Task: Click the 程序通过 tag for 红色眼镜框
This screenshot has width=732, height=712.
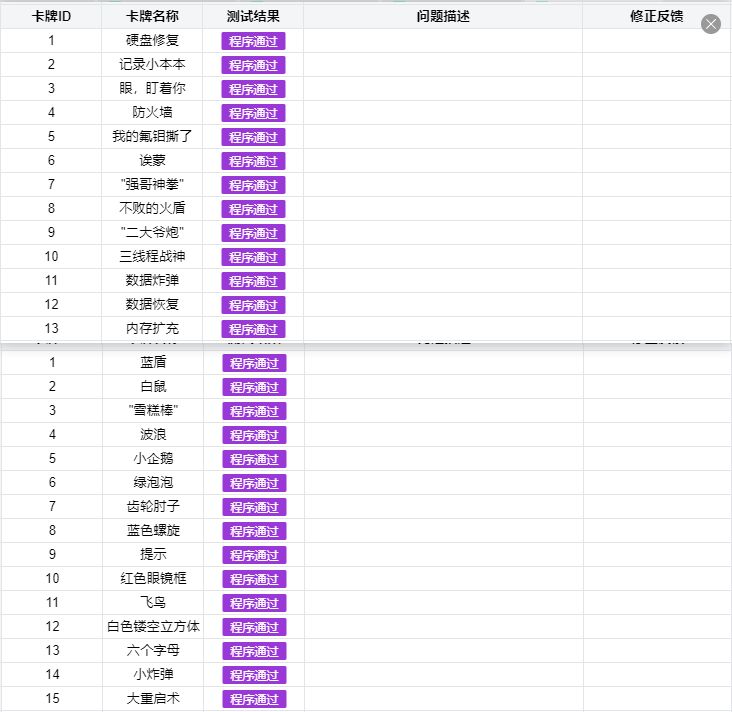Action: 254,579
